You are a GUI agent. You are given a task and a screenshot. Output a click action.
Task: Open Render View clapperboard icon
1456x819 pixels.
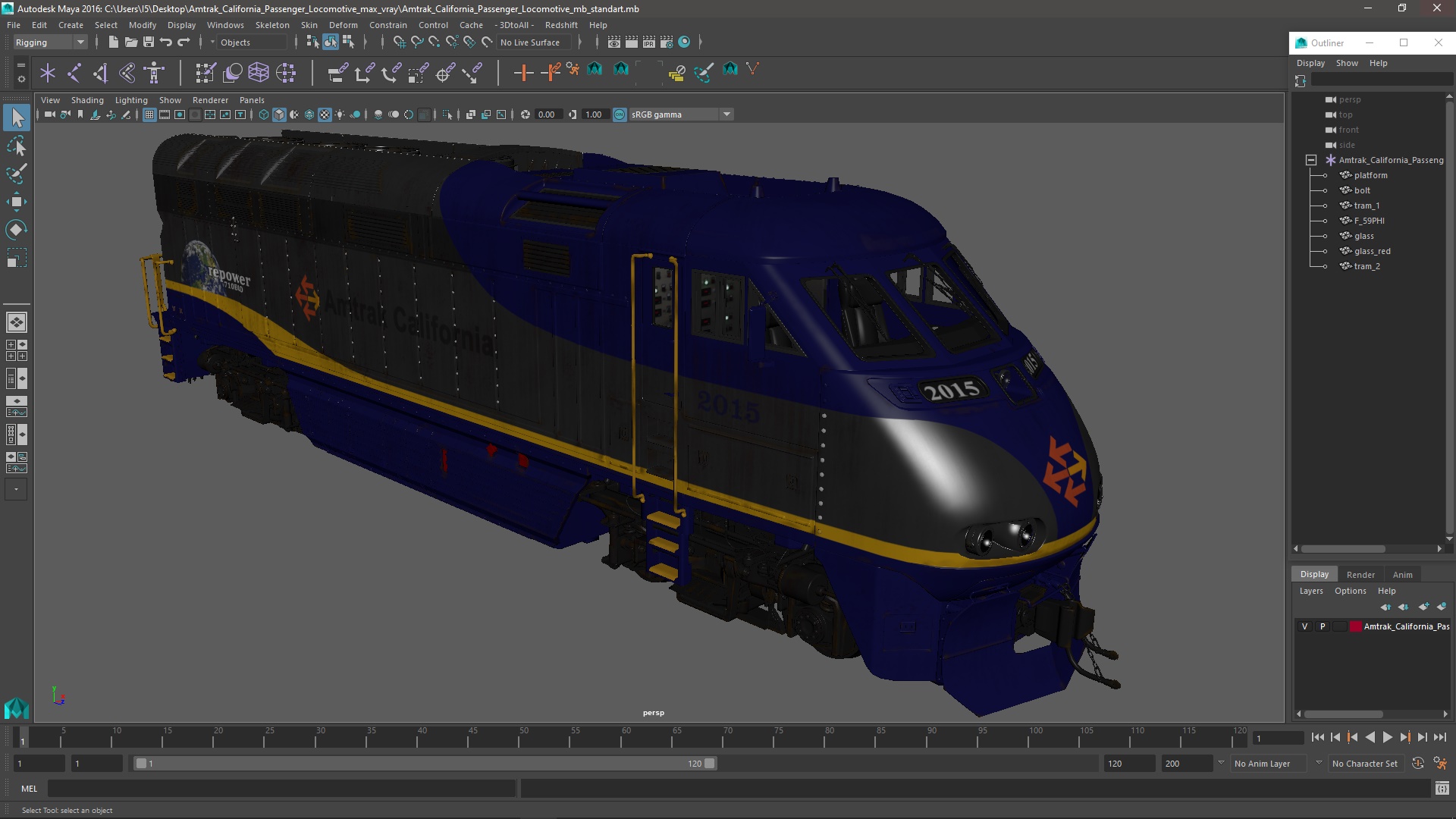click(x=614, y=42)
